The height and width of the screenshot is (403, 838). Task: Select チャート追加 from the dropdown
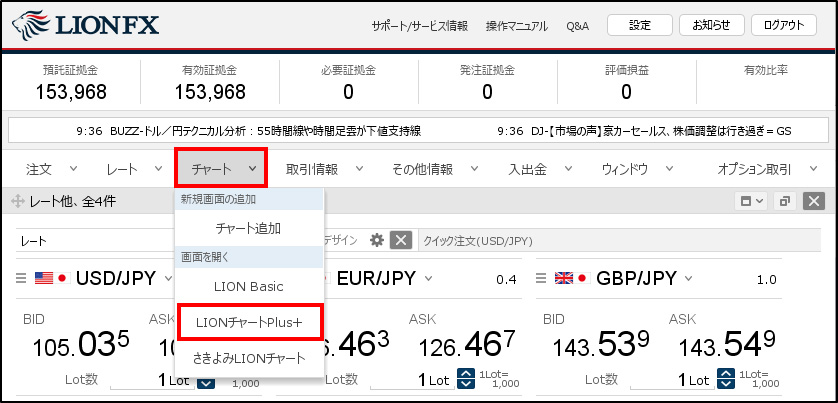249,229
